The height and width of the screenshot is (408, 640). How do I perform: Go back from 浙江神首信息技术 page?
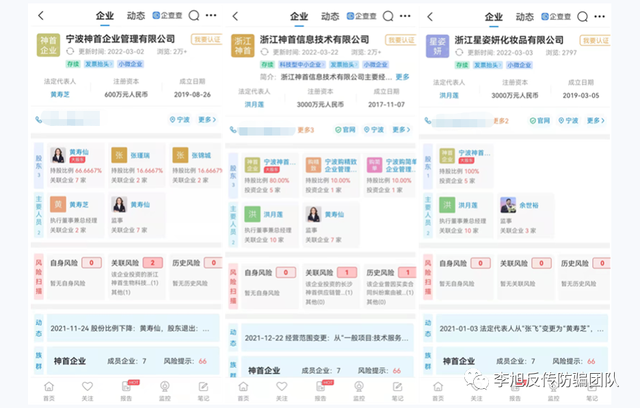235,16
